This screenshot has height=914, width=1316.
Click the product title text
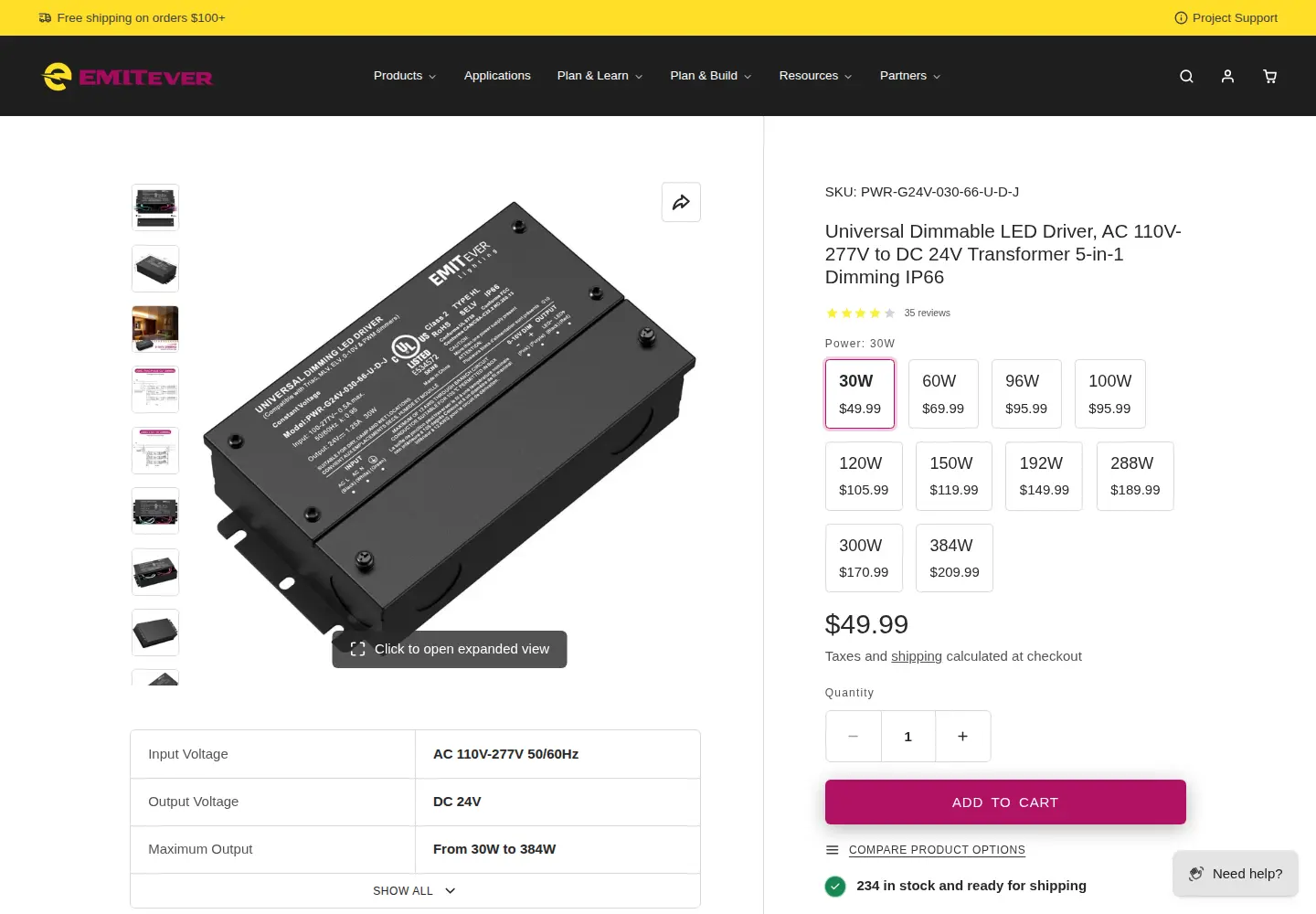pyautogui.click(x=1003, y=254)
